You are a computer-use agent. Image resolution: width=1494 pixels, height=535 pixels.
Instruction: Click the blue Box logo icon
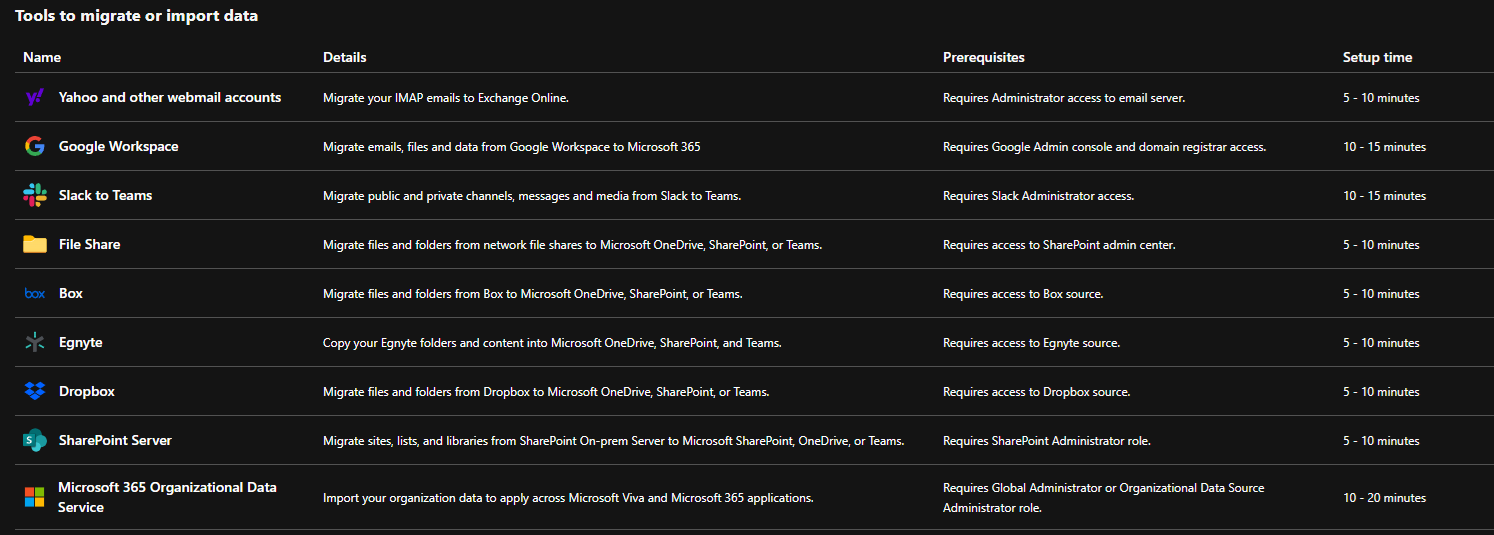click(34, 293)
